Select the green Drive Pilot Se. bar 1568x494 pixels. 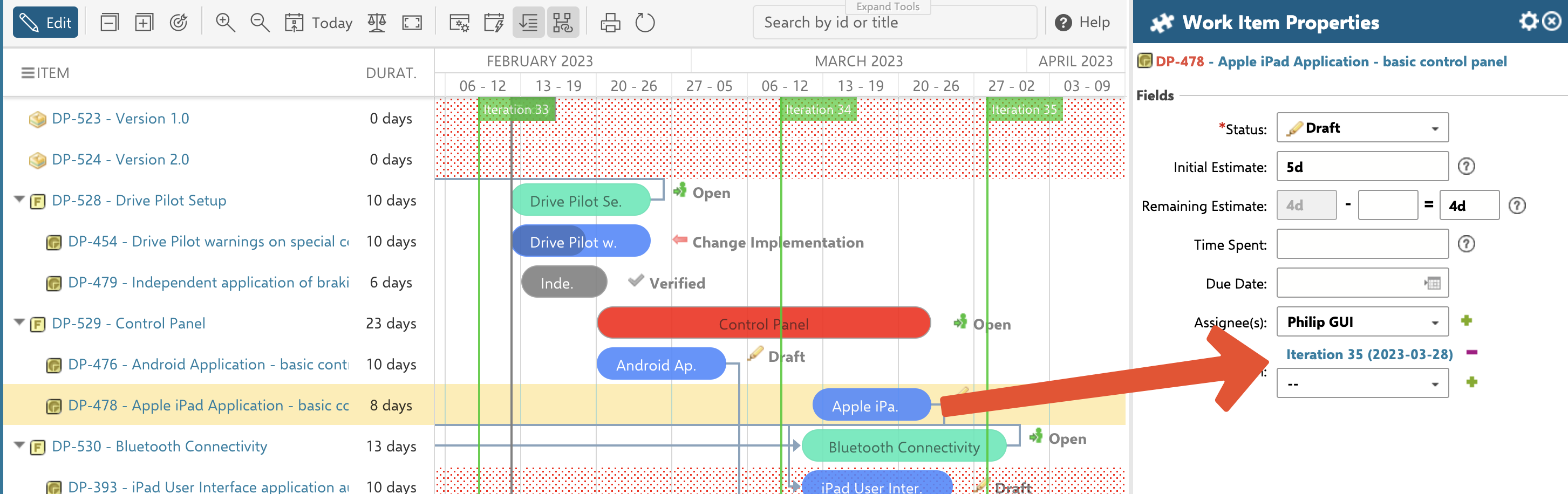[581, 200]
